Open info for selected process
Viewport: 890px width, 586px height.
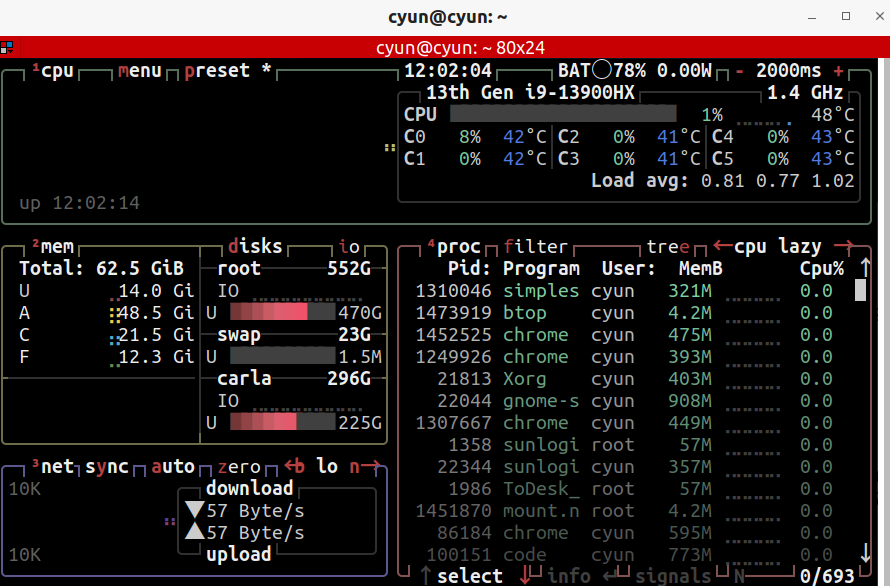pyautogui.click(x=569, y=576)
